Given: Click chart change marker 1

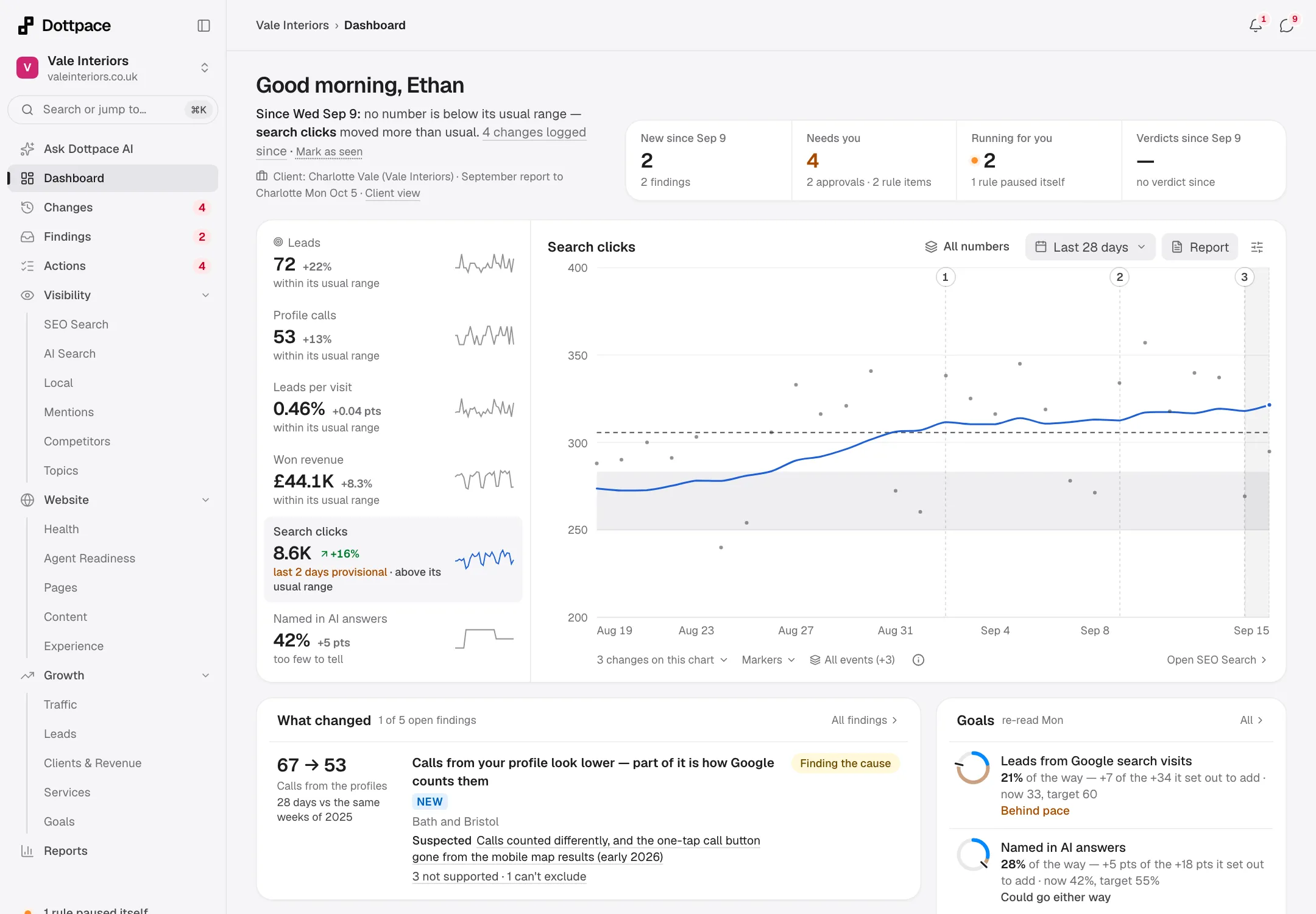Looking at the screenshot, I should tap(945, 277).
